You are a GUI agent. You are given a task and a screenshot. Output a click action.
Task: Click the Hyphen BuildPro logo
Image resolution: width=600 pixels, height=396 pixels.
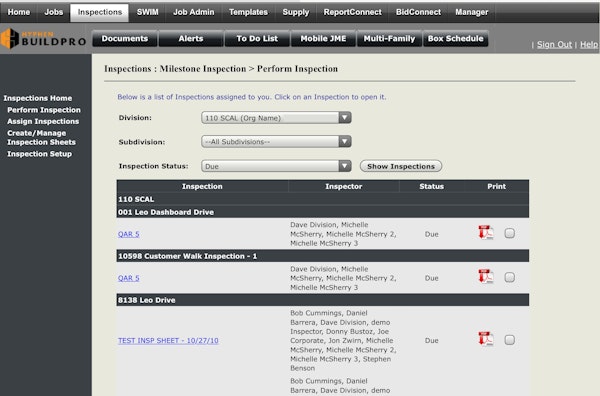point(43,38)
